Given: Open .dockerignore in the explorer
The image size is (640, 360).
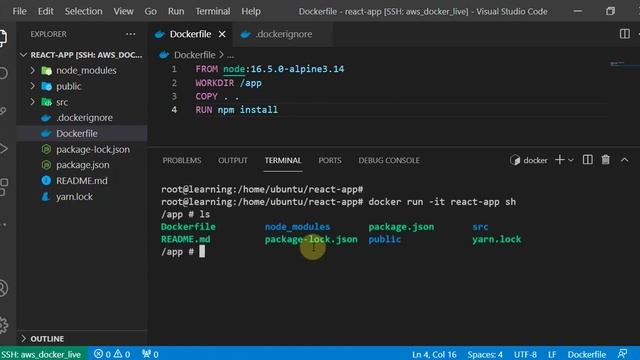Looking at the screenshot, I should pos(82,118).
